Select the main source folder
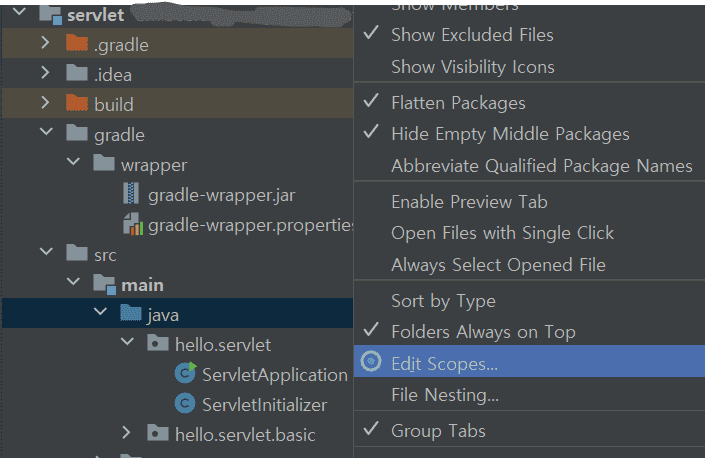The image size is (705, 458). tap(142, 285)
